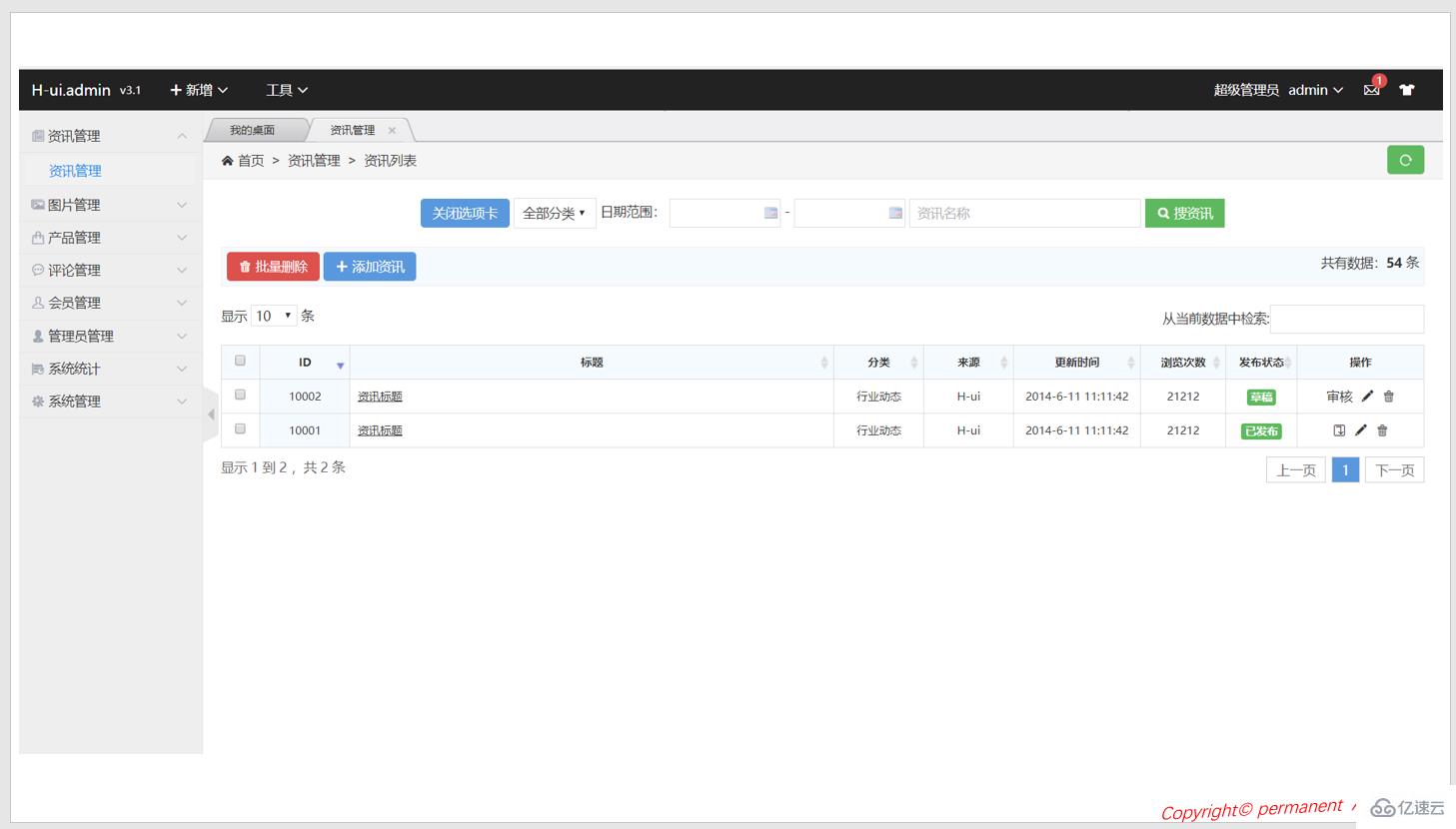Viewport: 1456px width, 829px height.
Task: Click the 草稿 status badge
Action: [1261, 397]
